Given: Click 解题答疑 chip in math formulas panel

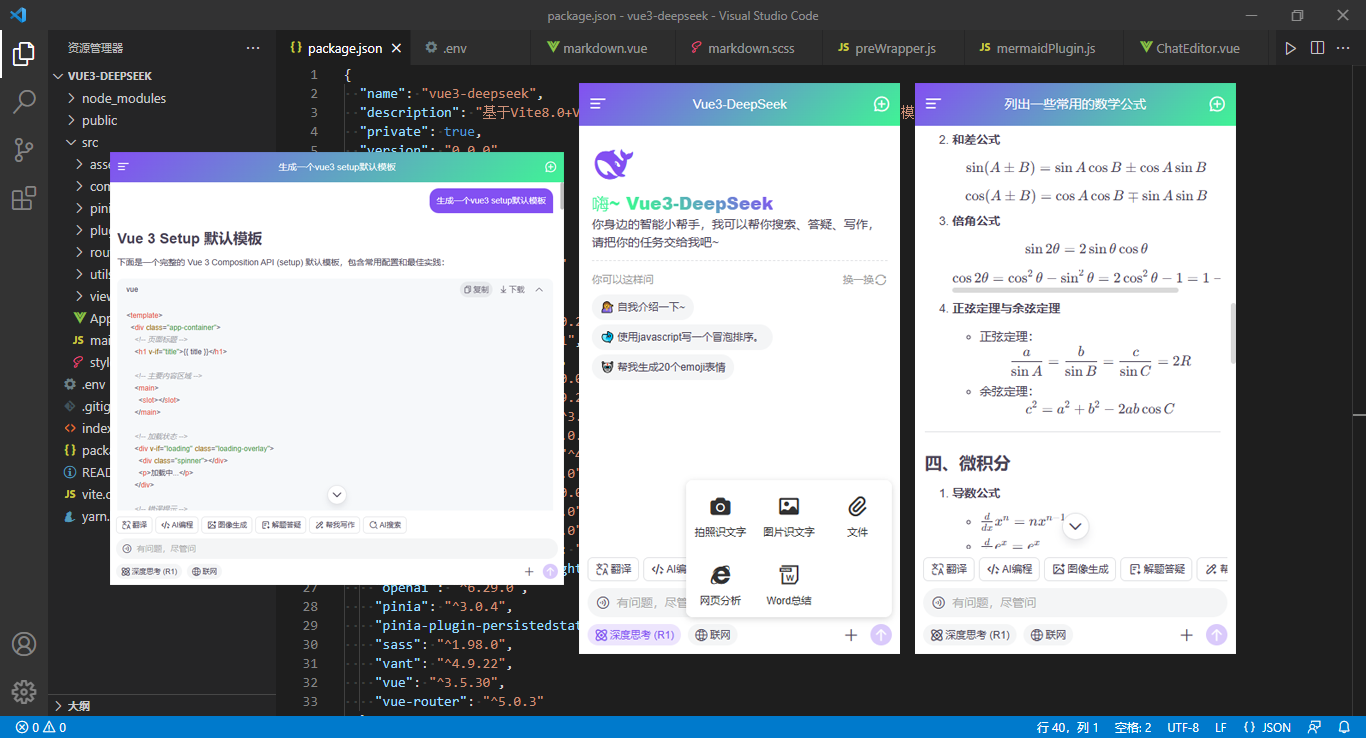Looking at the screenshot, I should coord(1156,569).
